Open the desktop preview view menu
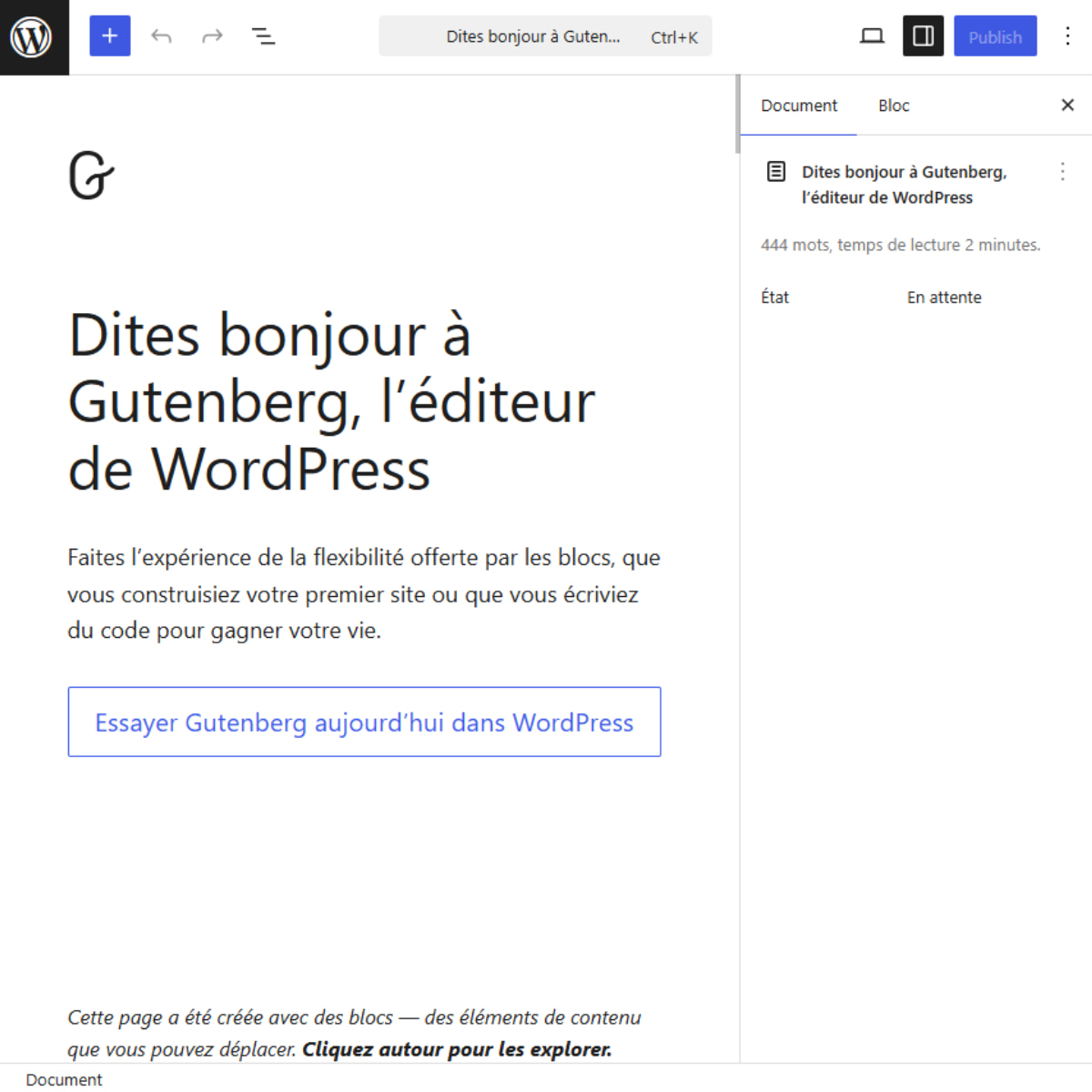Image resolution: width=1092 pixels, height=1092 pixels. (x=872, y=36)
